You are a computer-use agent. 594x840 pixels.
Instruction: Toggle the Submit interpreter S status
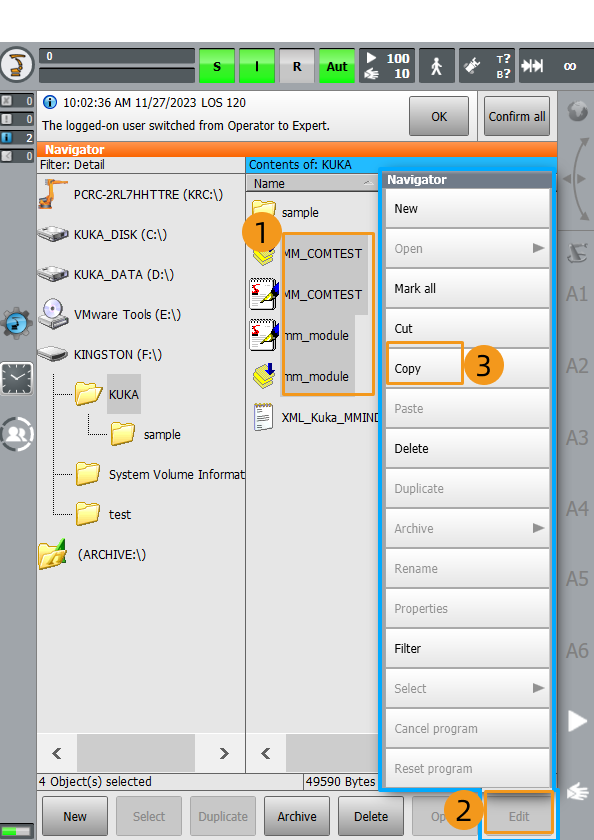click(217, 66)
